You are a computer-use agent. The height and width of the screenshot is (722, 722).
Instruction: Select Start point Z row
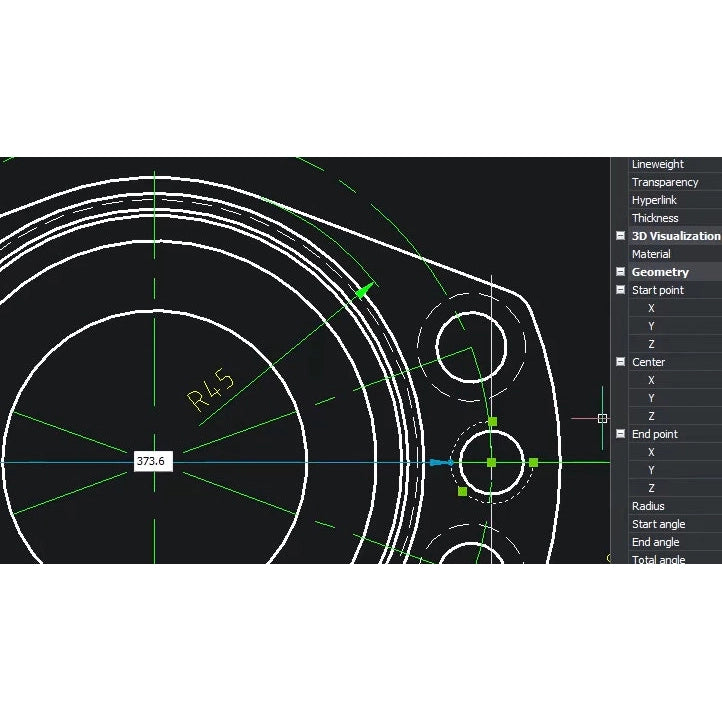click(675, 344)
